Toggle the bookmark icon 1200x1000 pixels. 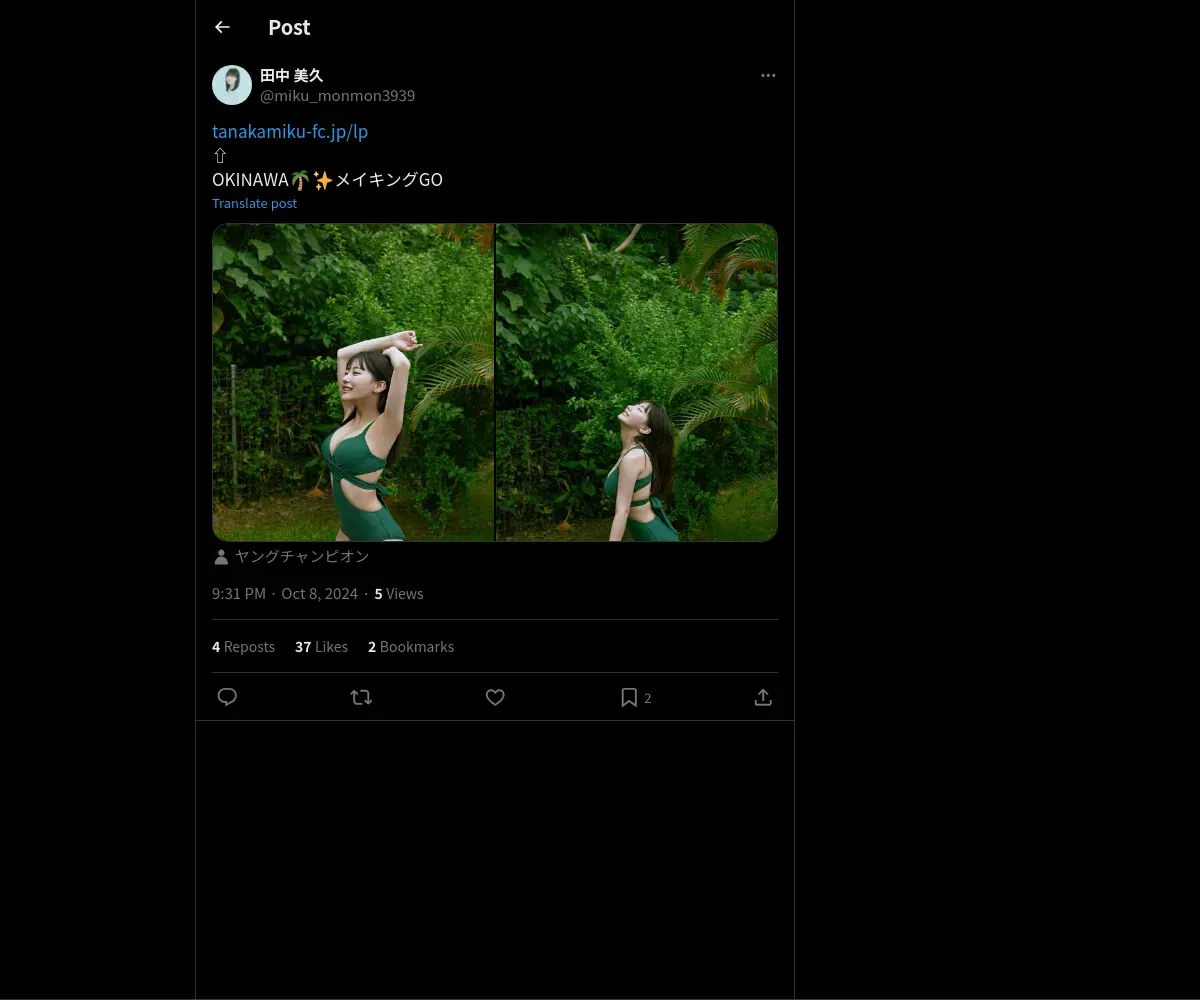(629, 697)
